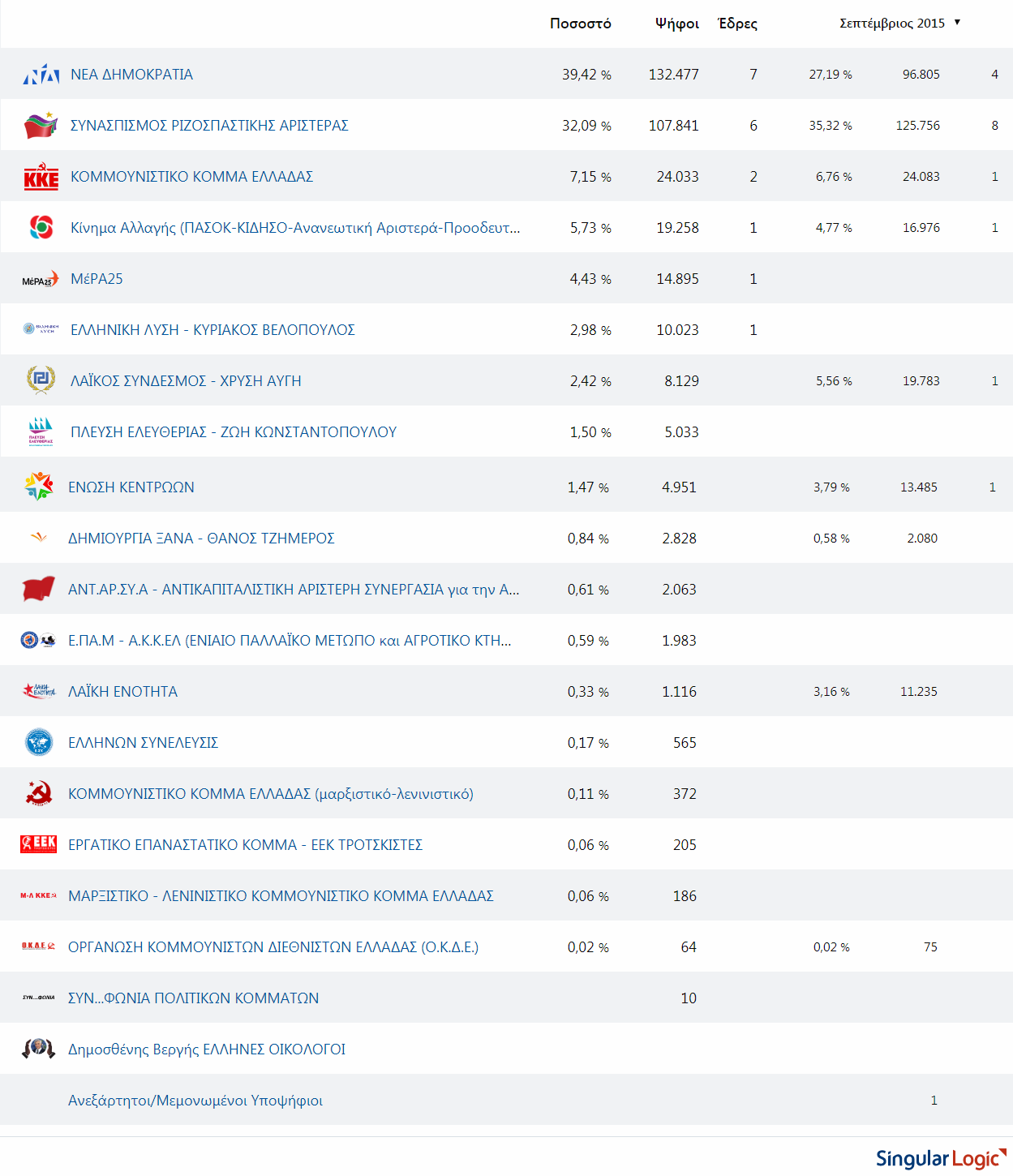The height and width of the screenshot is (1176, 1013).
Task: Open ΟΡΓΑΝΩΣΗ ΚΟΜΜΟΥΝΙΣΤΩΝ ΔΙΕΘΝΙΣΤΩΝ ΕΛΛΑΔΑΣ link
Action: (x=273, y=947)
